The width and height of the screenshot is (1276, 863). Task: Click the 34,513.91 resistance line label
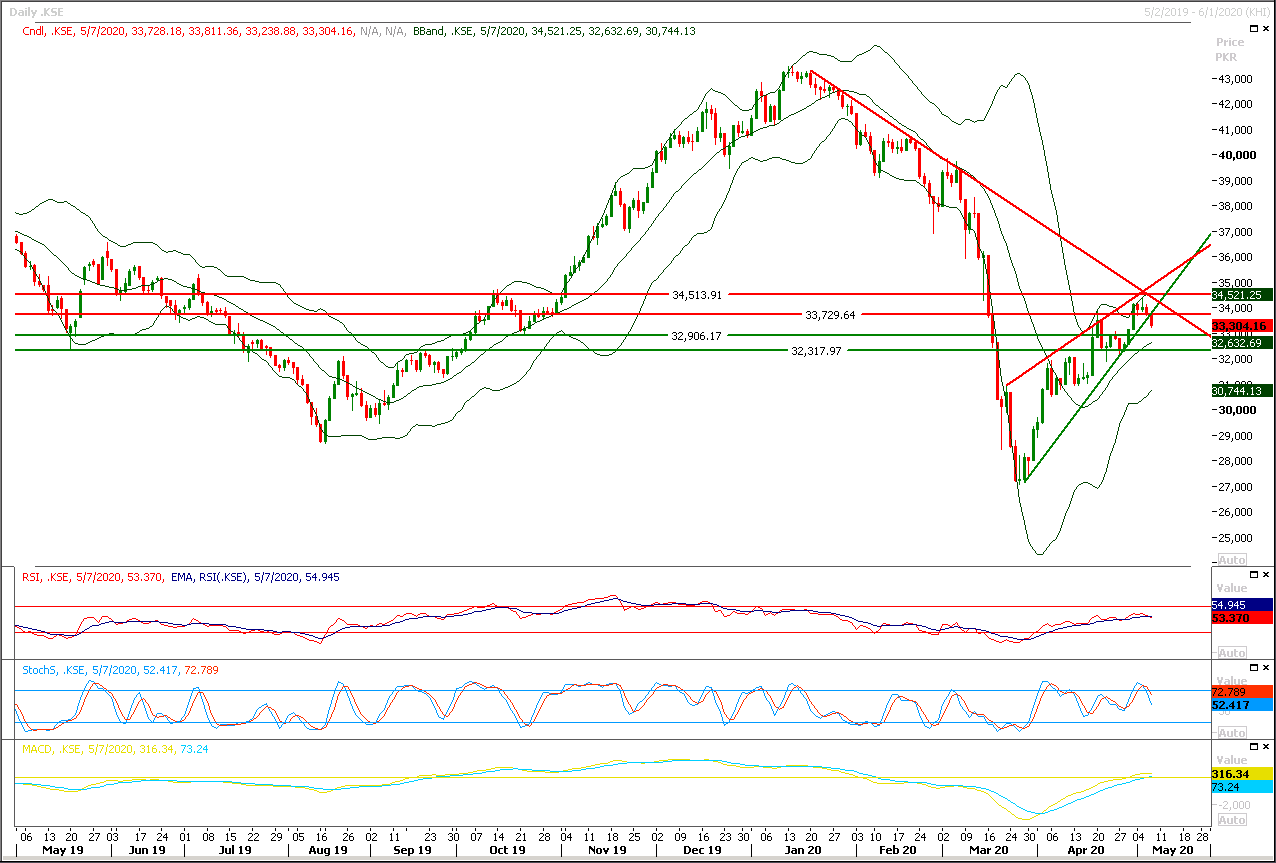click(x=697, y=295)
